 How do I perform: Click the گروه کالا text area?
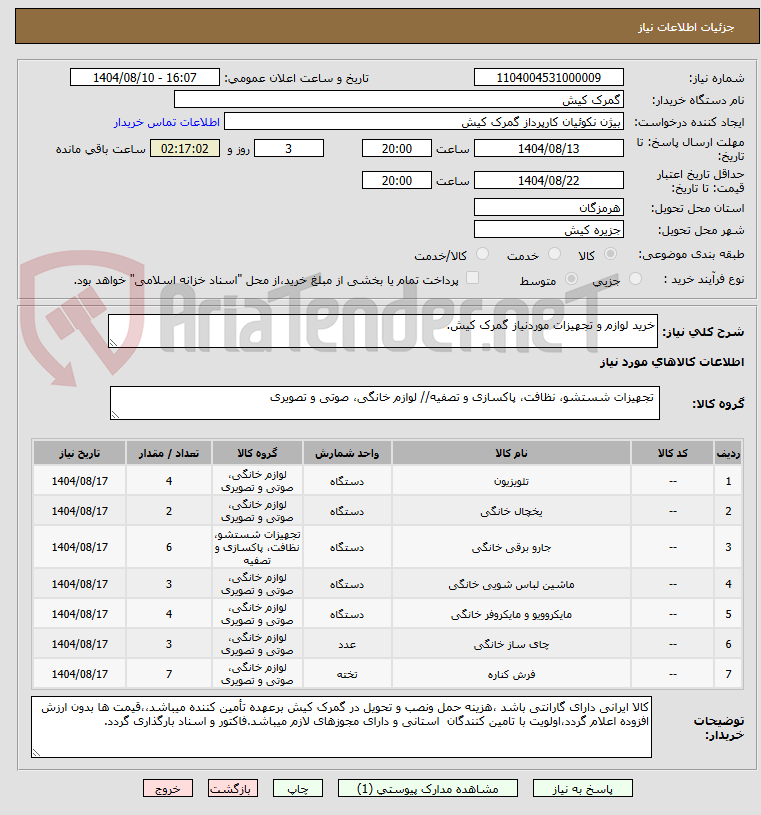[385, 403]
